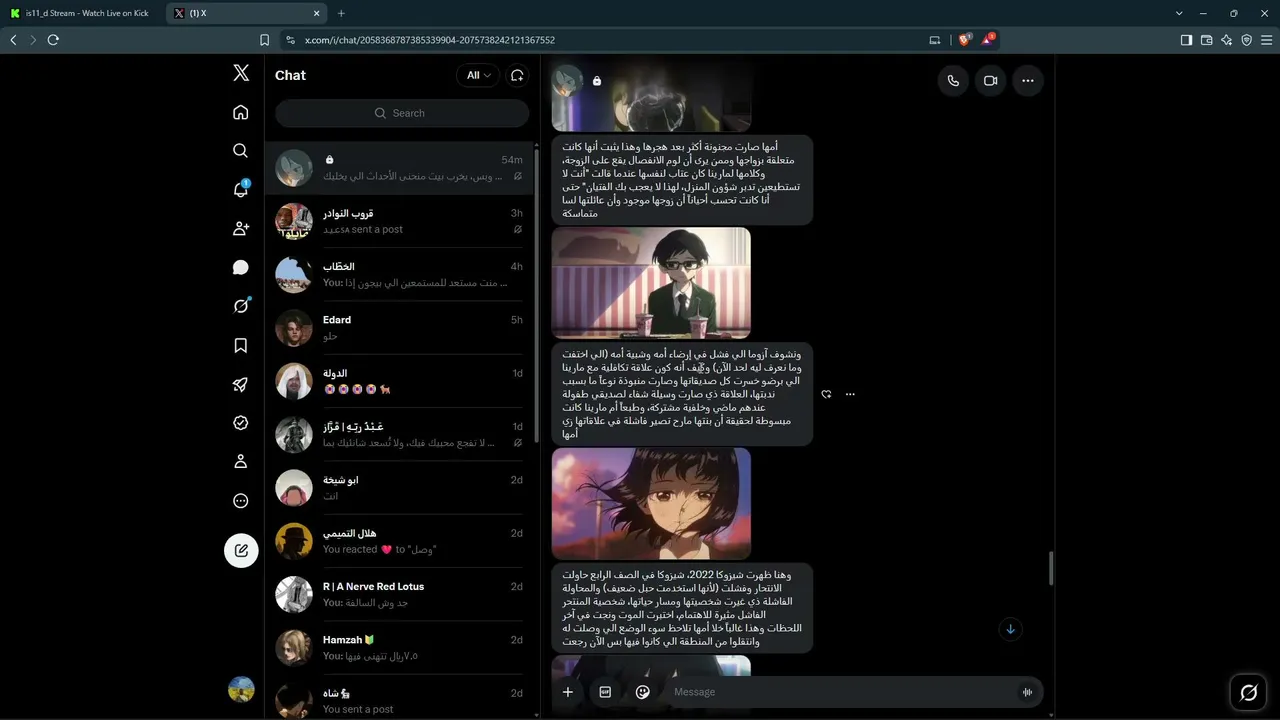Open the Grok icon in sidebar

(241, 306)
